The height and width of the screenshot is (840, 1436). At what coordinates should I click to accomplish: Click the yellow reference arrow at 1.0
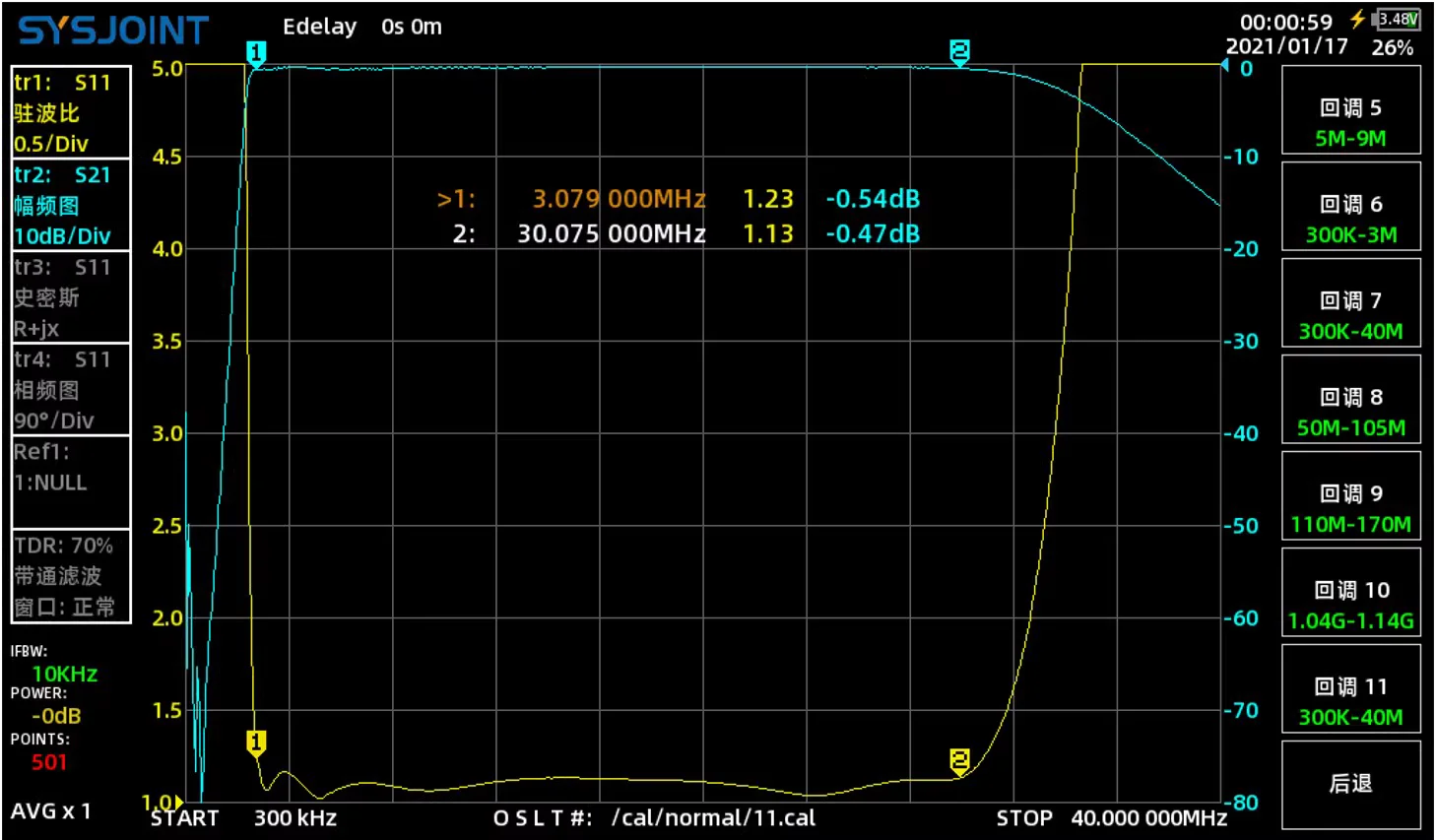(x=178, y=803)
